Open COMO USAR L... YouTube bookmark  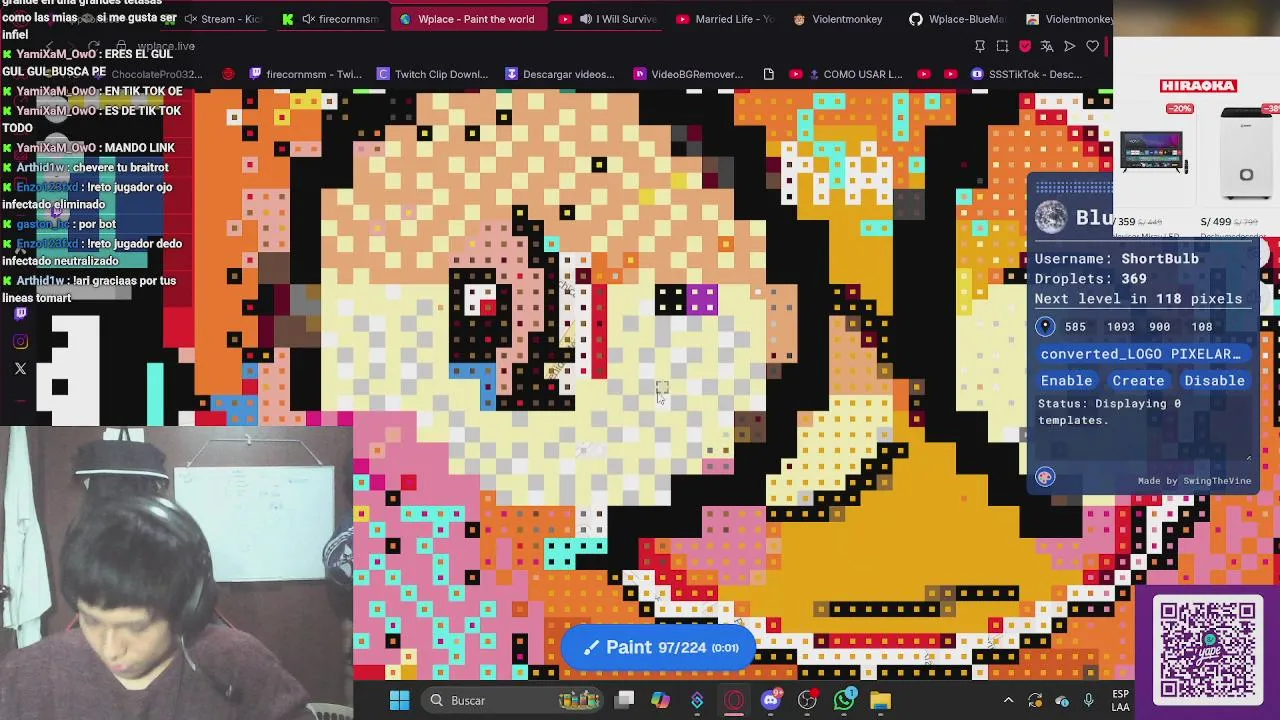[x=846, y=74]
